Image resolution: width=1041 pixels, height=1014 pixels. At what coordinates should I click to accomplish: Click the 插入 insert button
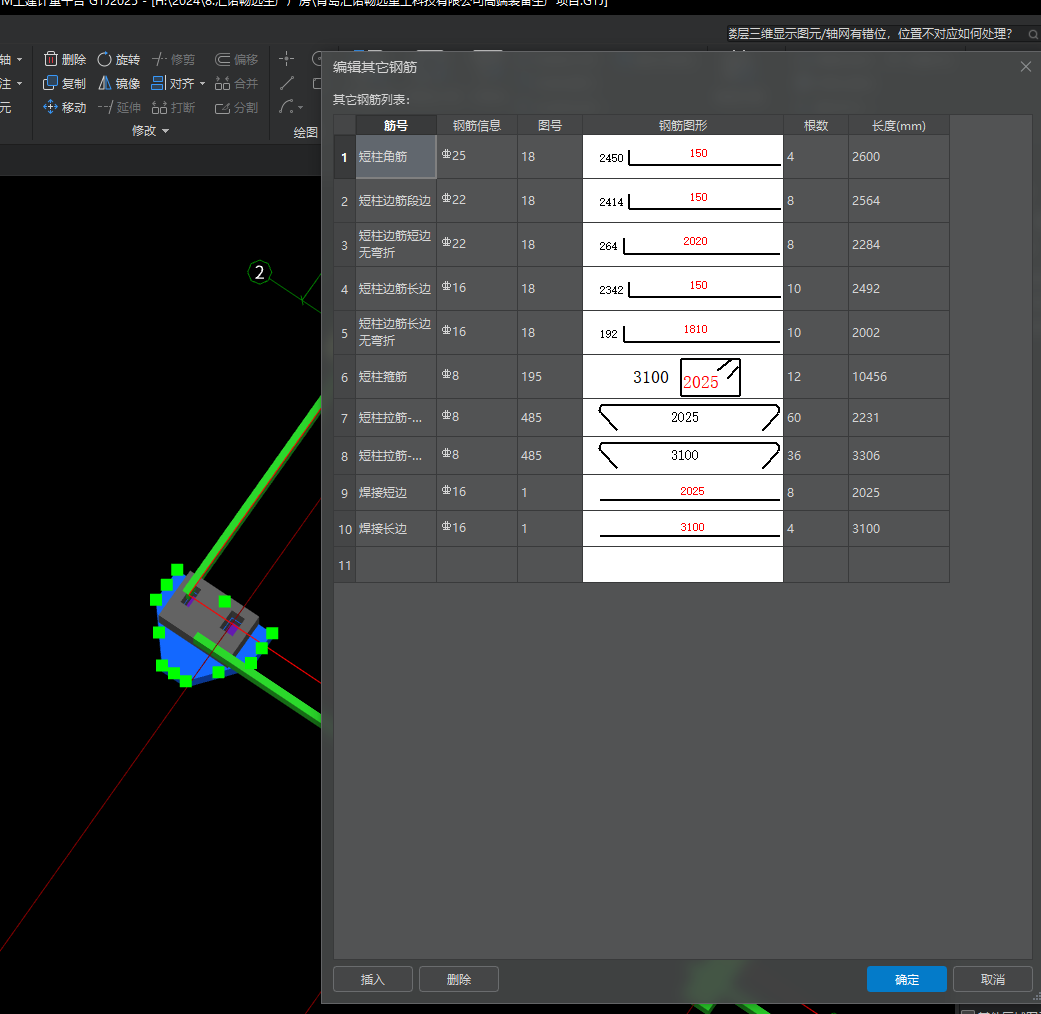click(x=372, y=979)
